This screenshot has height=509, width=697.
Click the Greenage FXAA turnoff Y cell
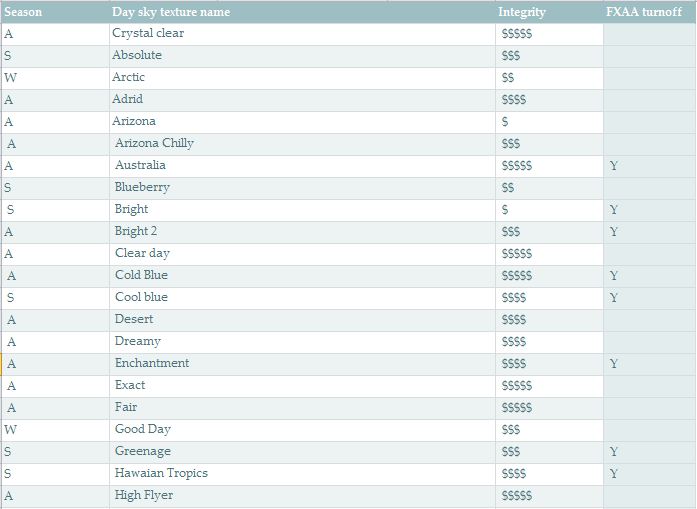(x=650, y=452)
